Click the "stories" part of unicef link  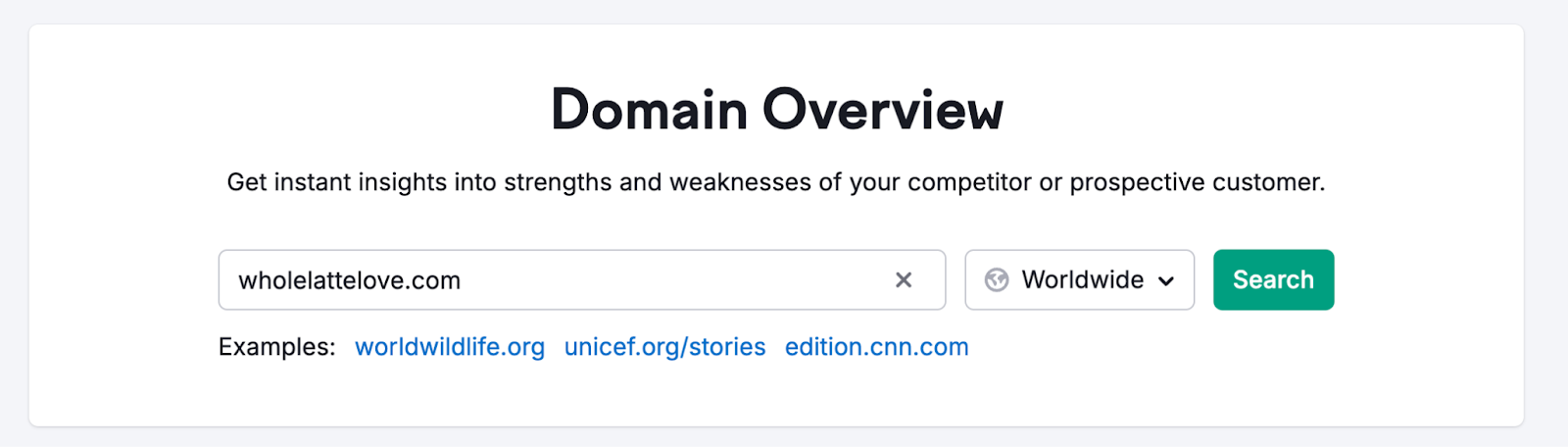[x=727, y=347]
